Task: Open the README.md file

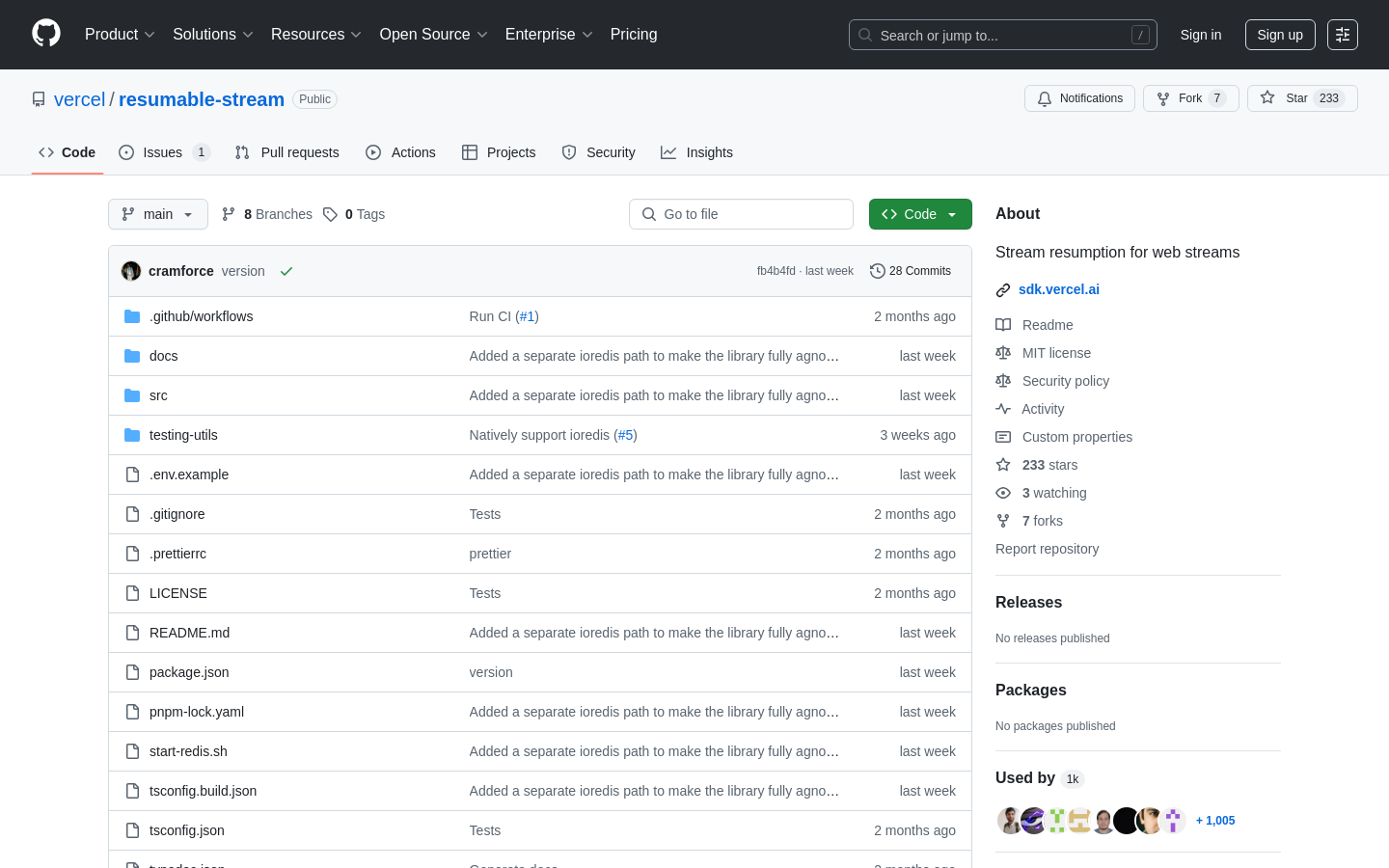Action: 189,633
